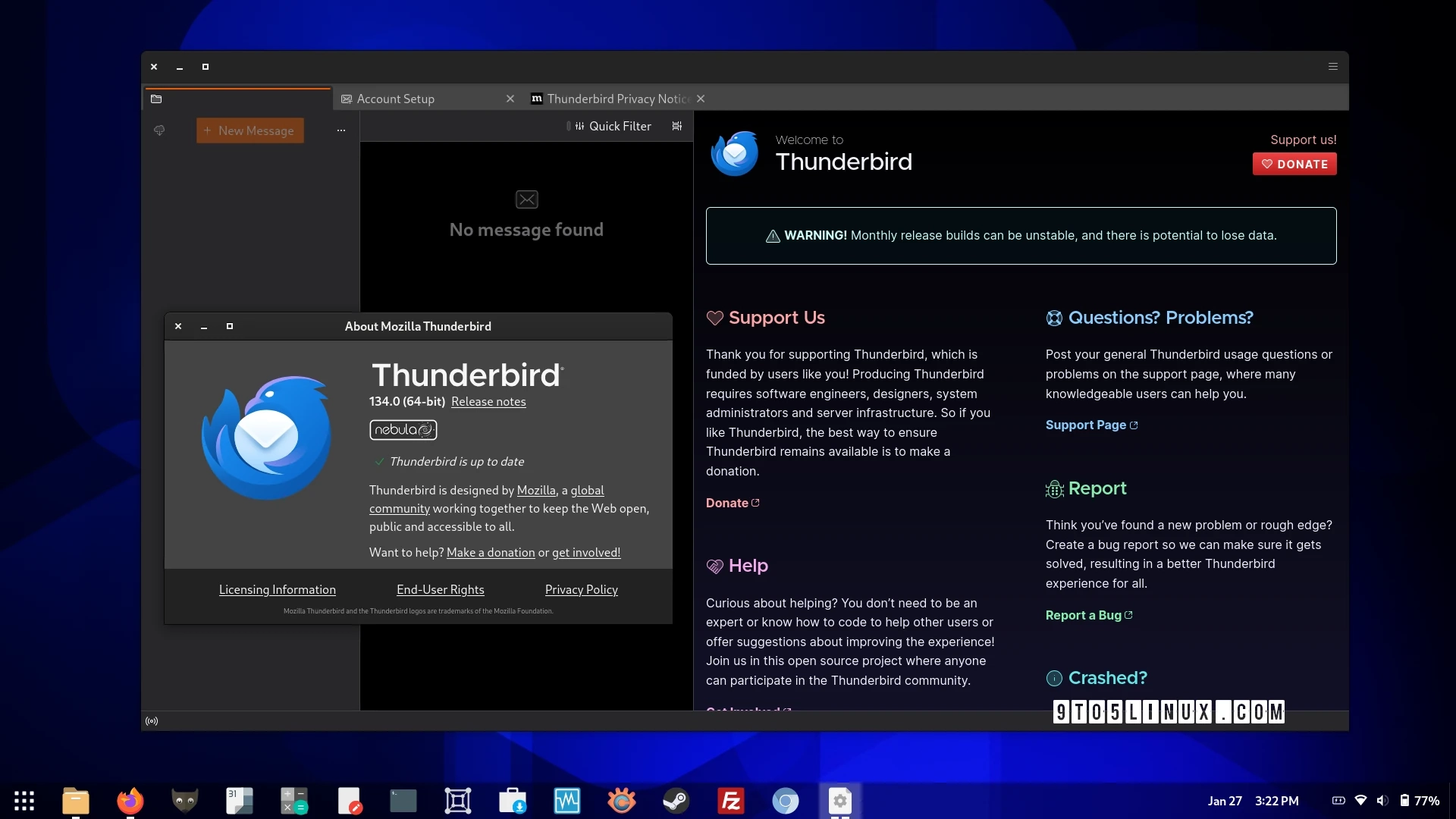The width and height of the screenshot is (1456, 819).
Task: Open Release notes in About dialog
Action: click(488, 401)
